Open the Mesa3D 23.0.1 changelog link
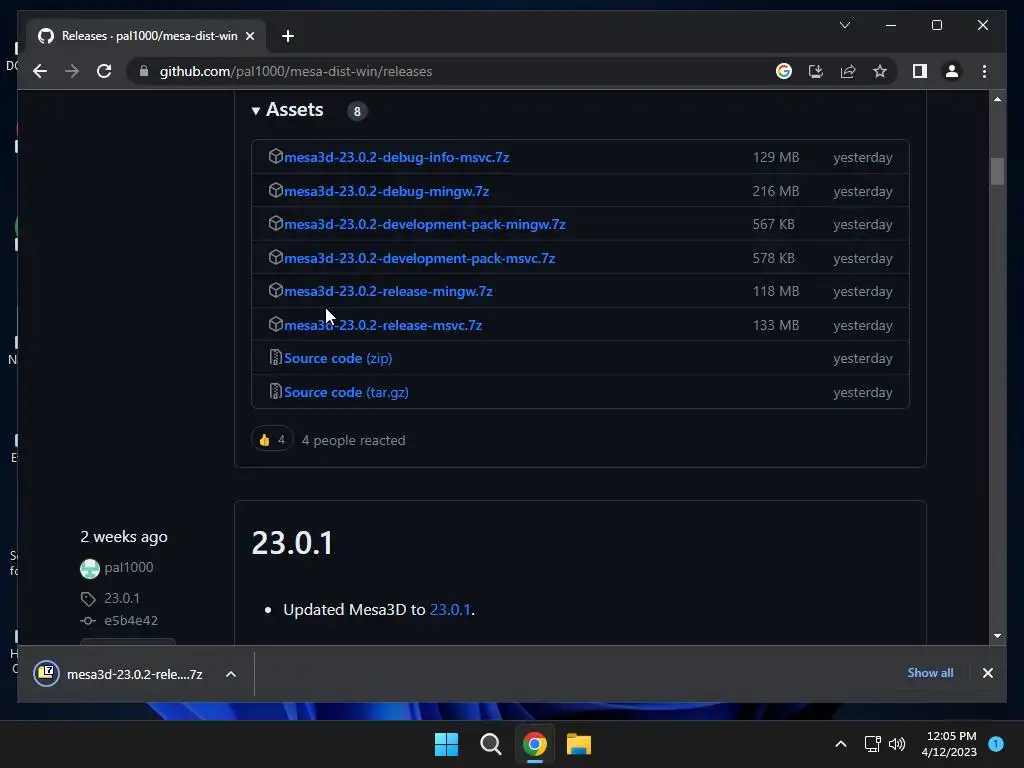This screenshot has width=1024, height=768. [449, 609]
